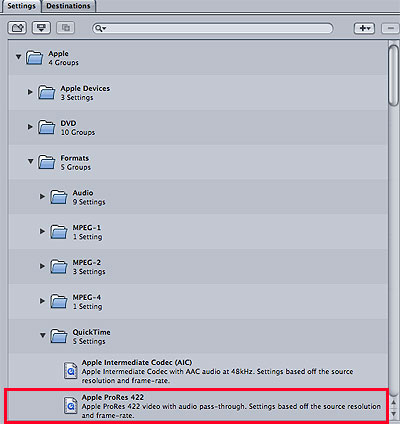Click the DVD folder icon
Image resolution: width=400 pixels, height=424 pixels.
pyautogui.click(x=46, y=127)
